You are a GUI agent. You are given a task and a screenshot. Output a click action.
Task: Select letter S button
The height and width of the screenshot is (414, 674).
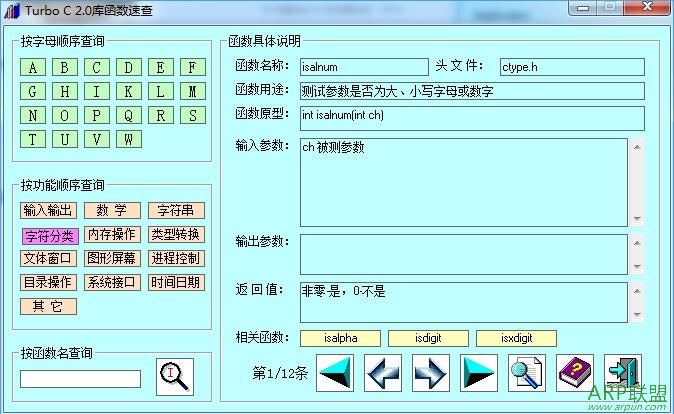(193, 115)
